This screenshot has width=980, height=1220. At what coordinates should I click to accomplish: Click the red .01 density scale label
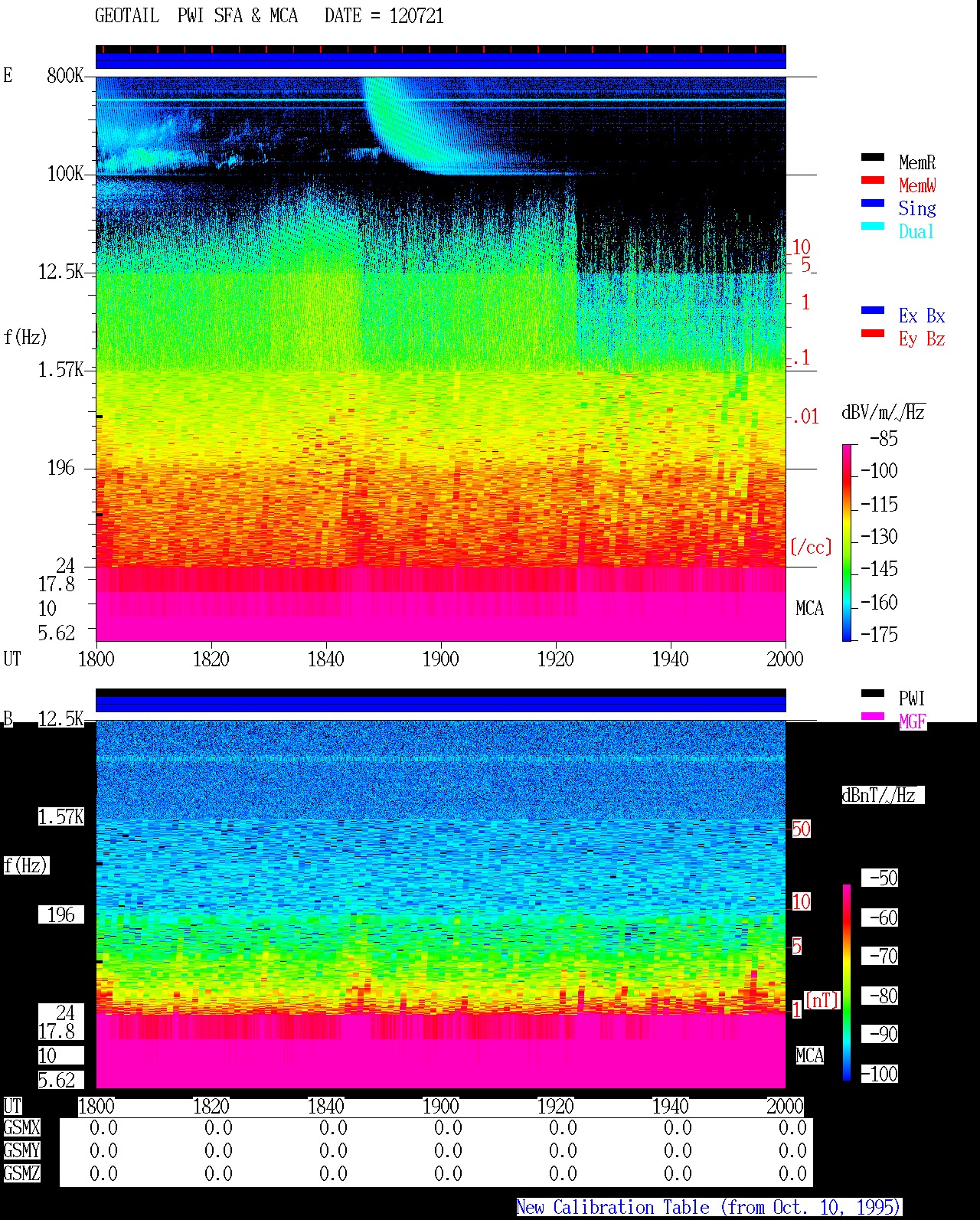click(805, 417)
